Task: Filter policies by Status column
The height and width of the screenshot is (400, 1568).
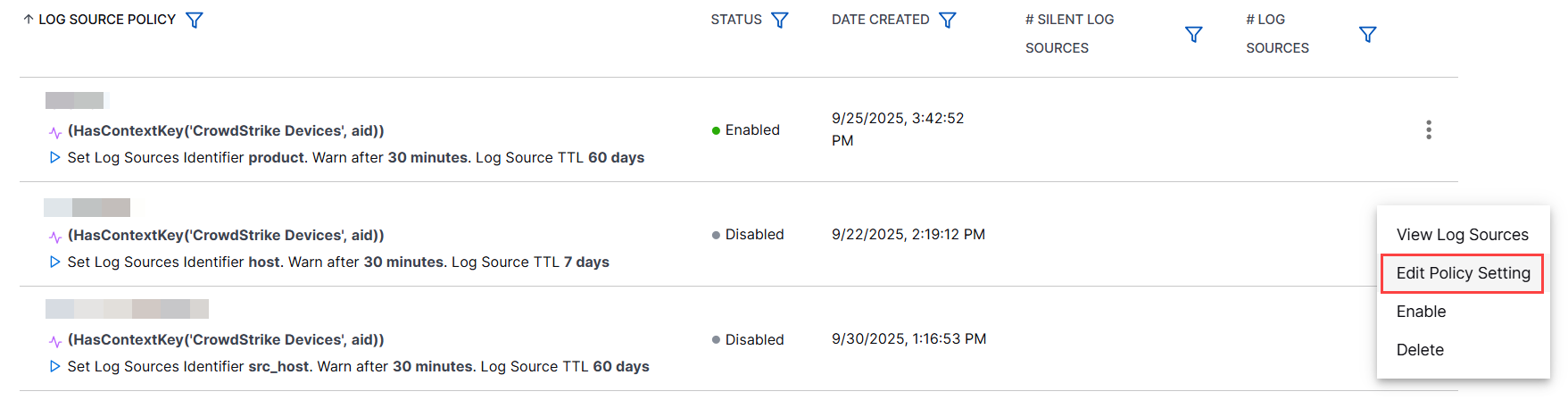Action: (780, 20)
